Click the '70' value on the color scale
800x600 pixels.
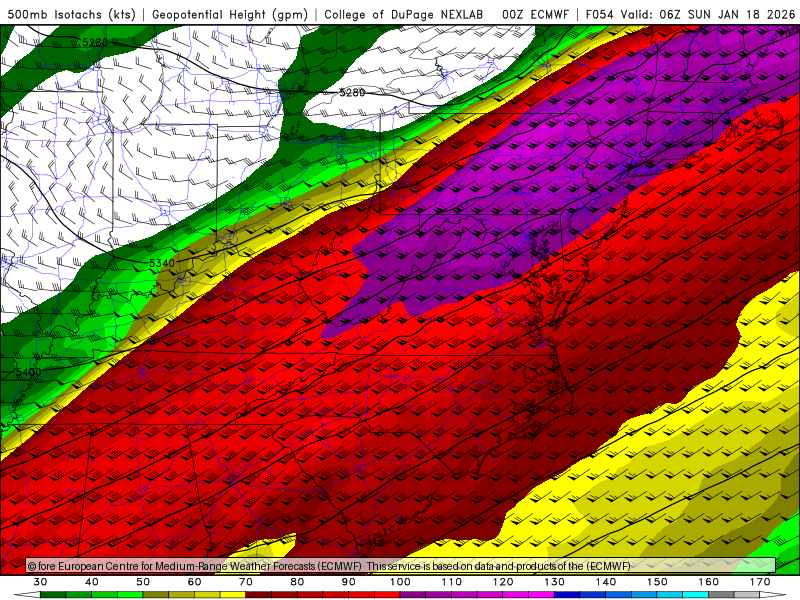[x=246, y=582]
